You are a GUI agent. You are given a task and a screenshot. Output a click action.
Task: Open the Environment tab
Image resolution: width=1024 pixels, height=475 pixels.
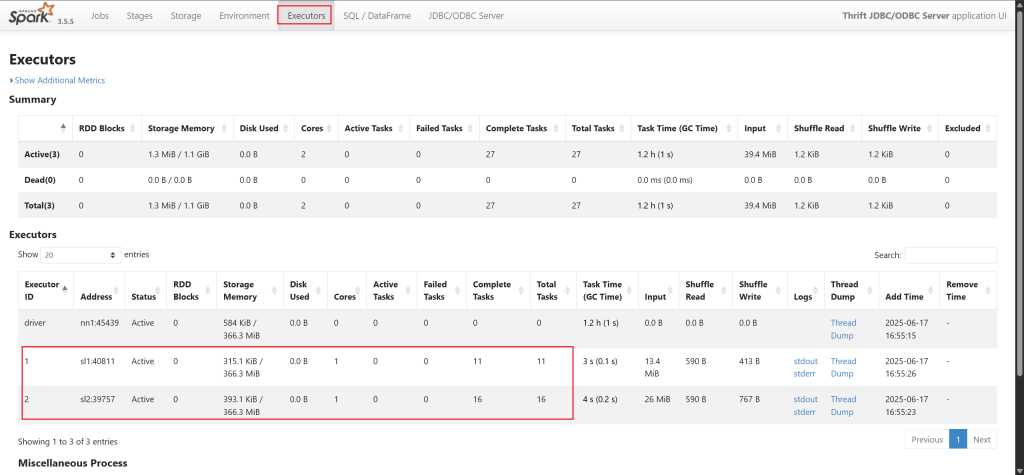click(244, 16)
